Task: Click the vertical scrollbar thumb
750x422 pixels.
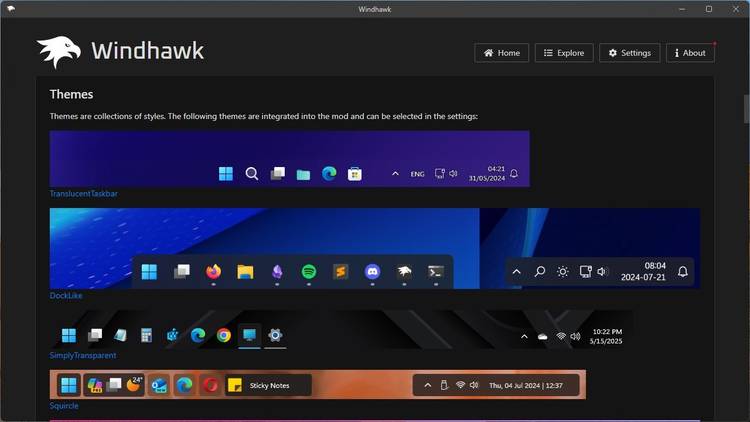Action: coord(746,109)
